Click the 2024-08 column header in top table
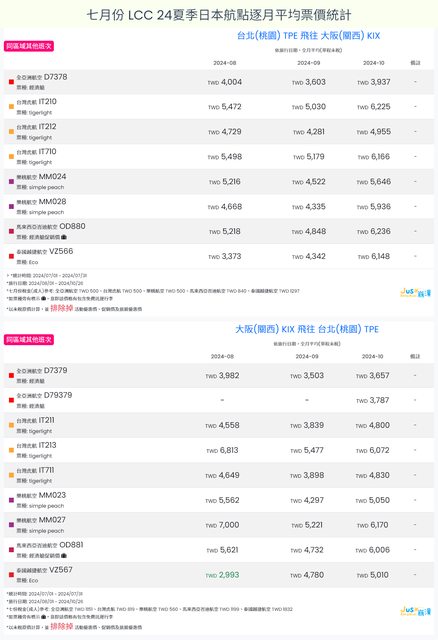This screenshot has height=640, width=438. [225, 63]
